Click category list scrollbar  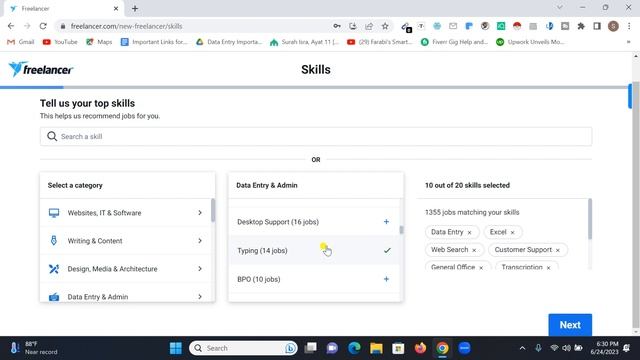213,210
